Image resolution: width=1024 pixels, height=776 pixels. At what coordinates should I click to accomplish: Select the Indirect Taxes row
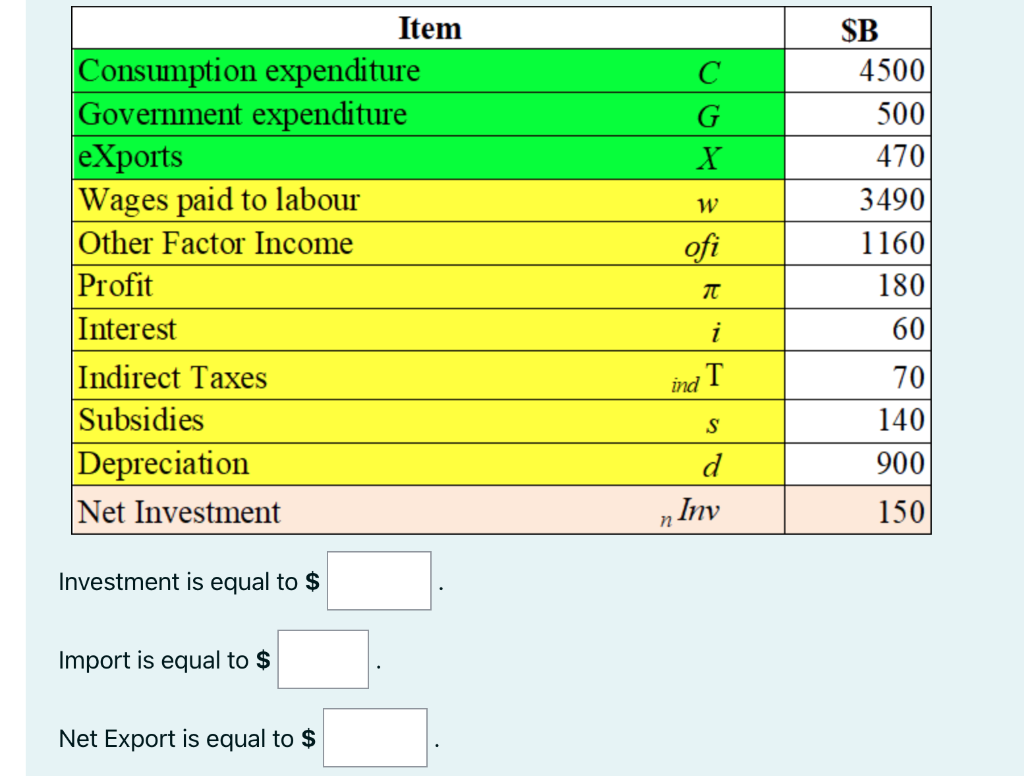pos(300,377)
